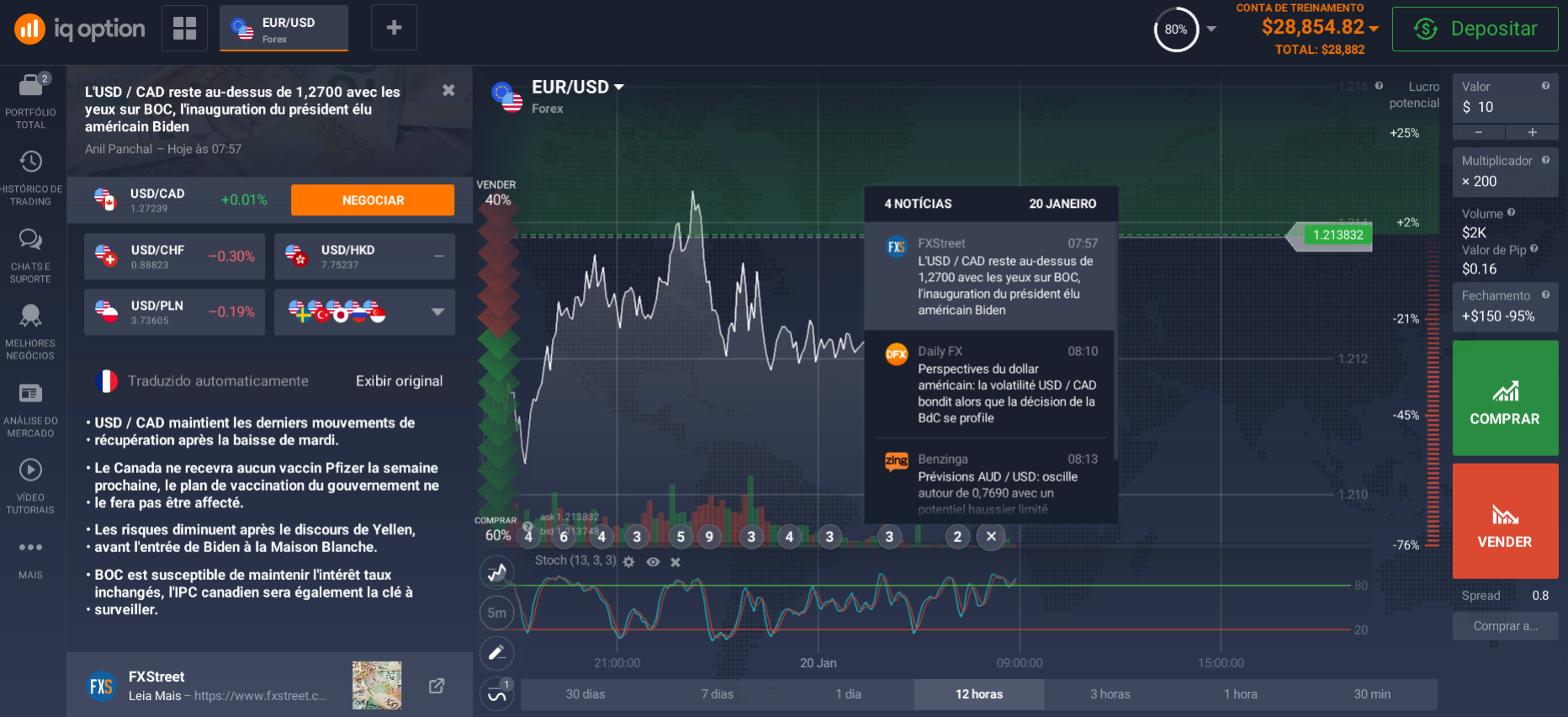
Task: Click the Valor info icon
Action: [1545, 86]
